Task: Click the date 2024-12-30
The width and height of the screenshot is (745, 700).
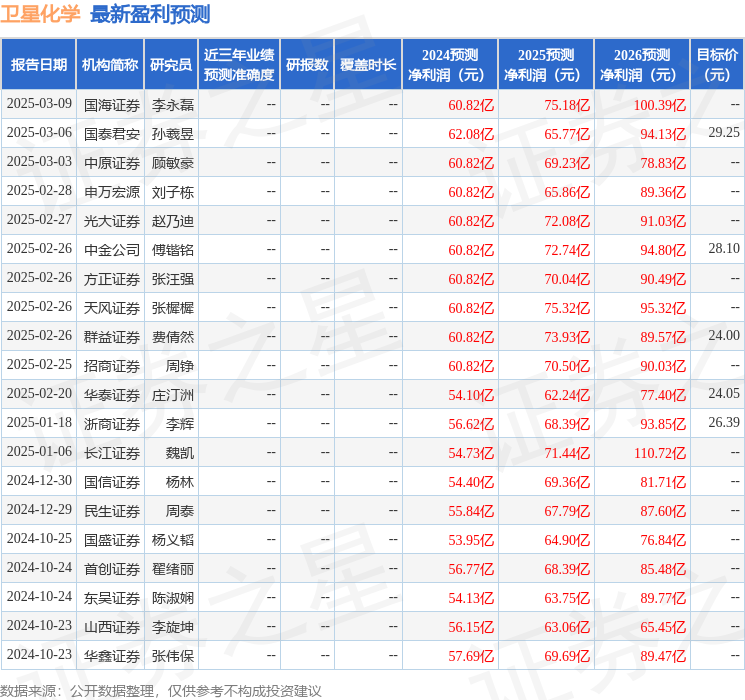Action: tap(39, 480)
